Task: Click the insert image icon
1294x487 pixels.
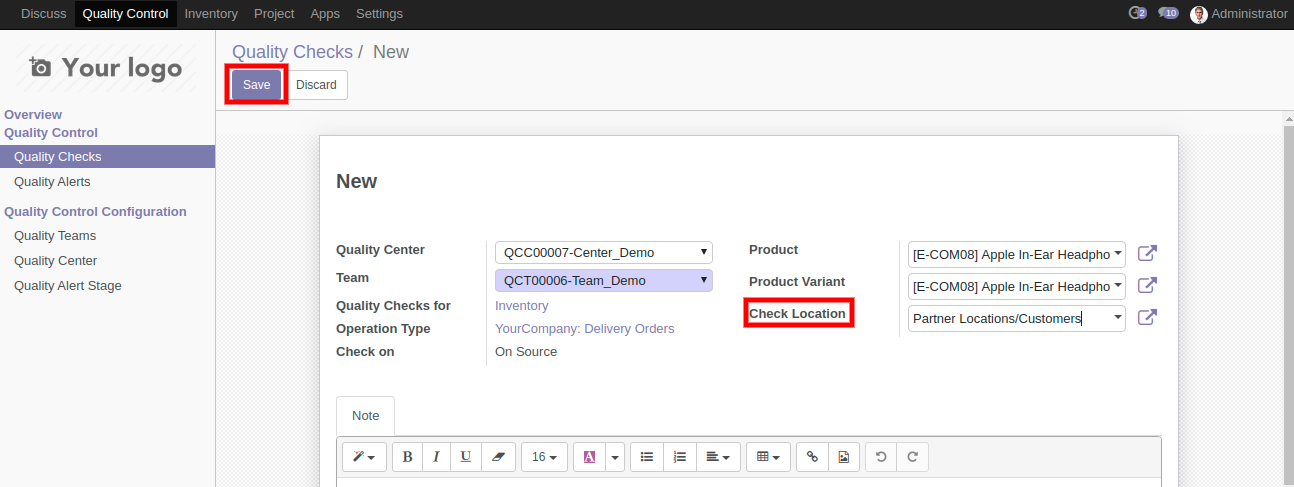Action: tap(843, 457)
